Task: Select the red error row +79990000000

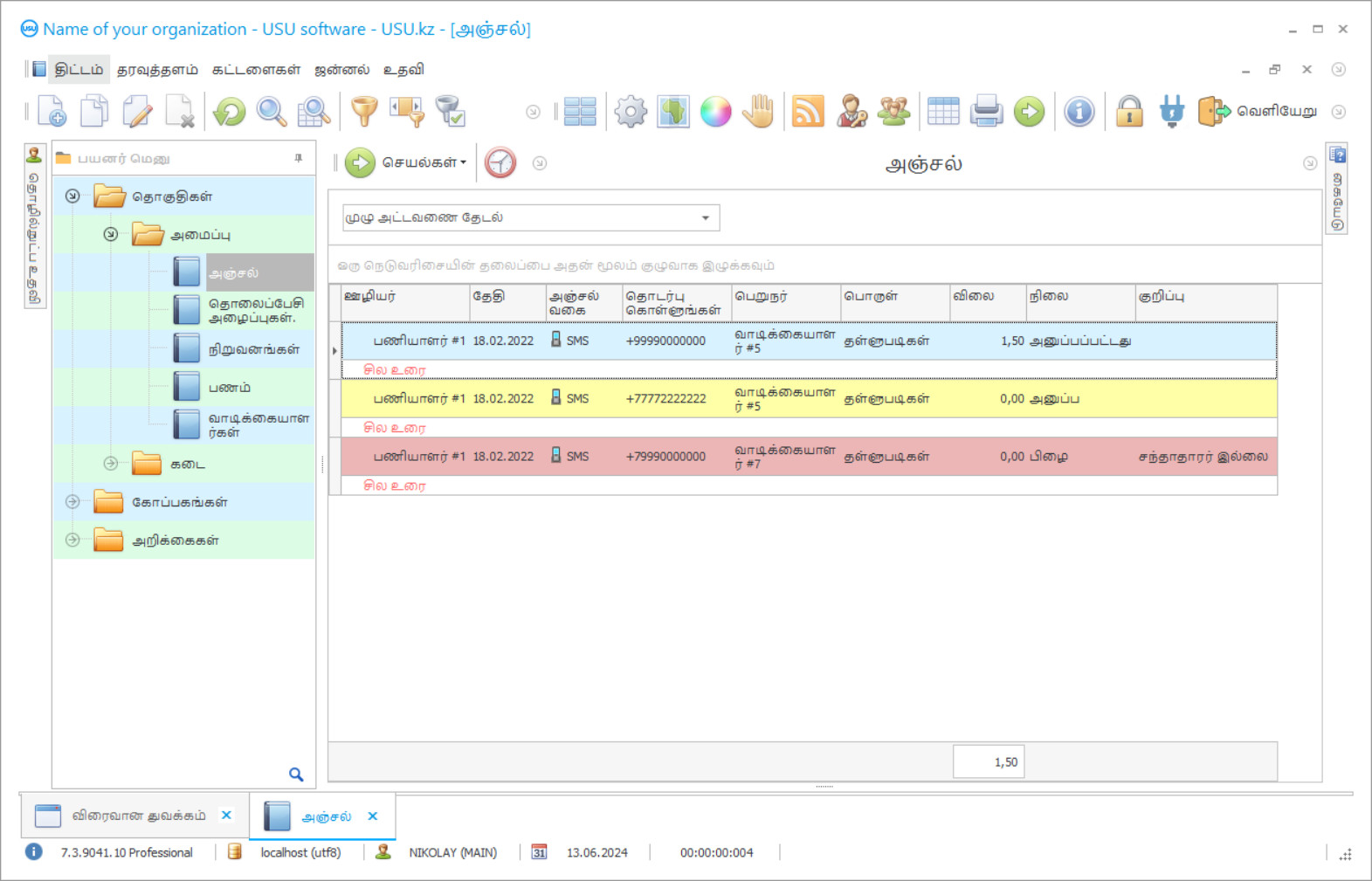Action: (x=665, y=457)
